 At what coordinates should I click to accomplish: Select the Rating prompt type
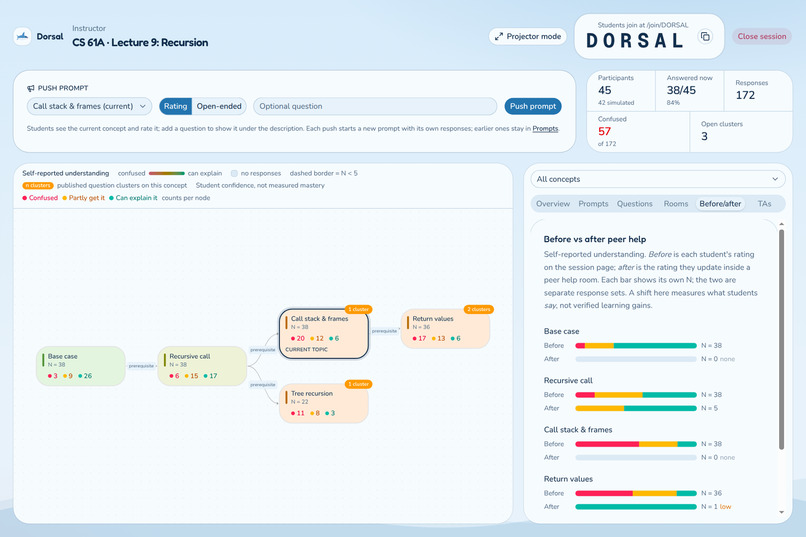coord(175,106)
